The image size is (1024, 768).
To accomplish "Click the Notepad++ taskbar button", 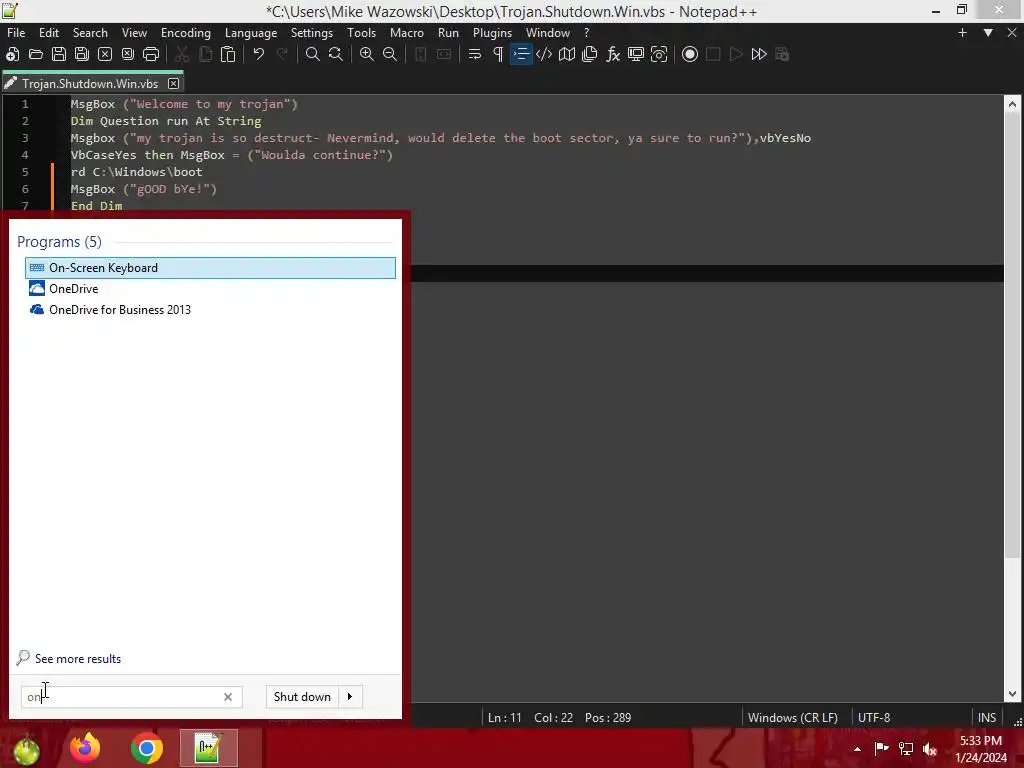I will click(208, 748).
